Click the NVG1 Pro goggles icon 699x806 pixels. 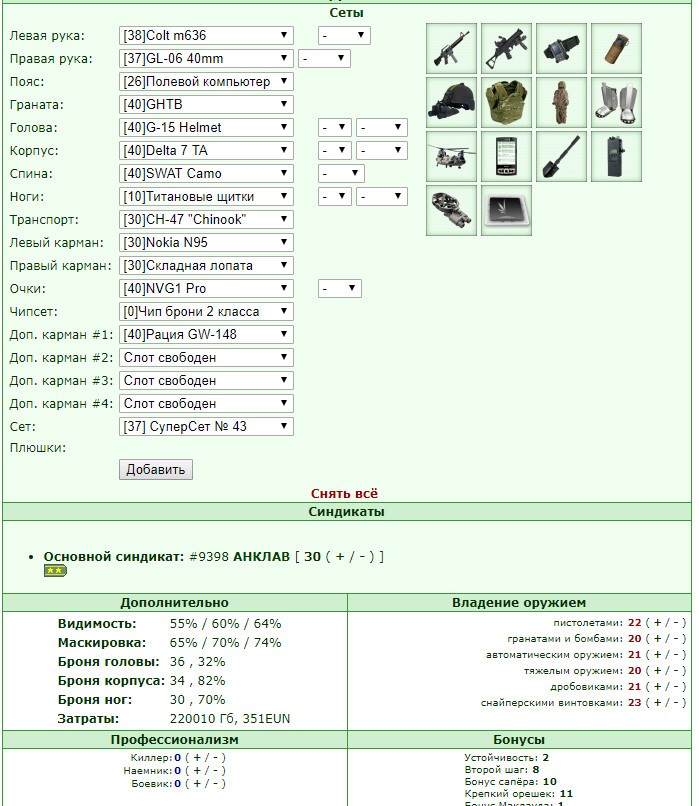pos(451,210)
